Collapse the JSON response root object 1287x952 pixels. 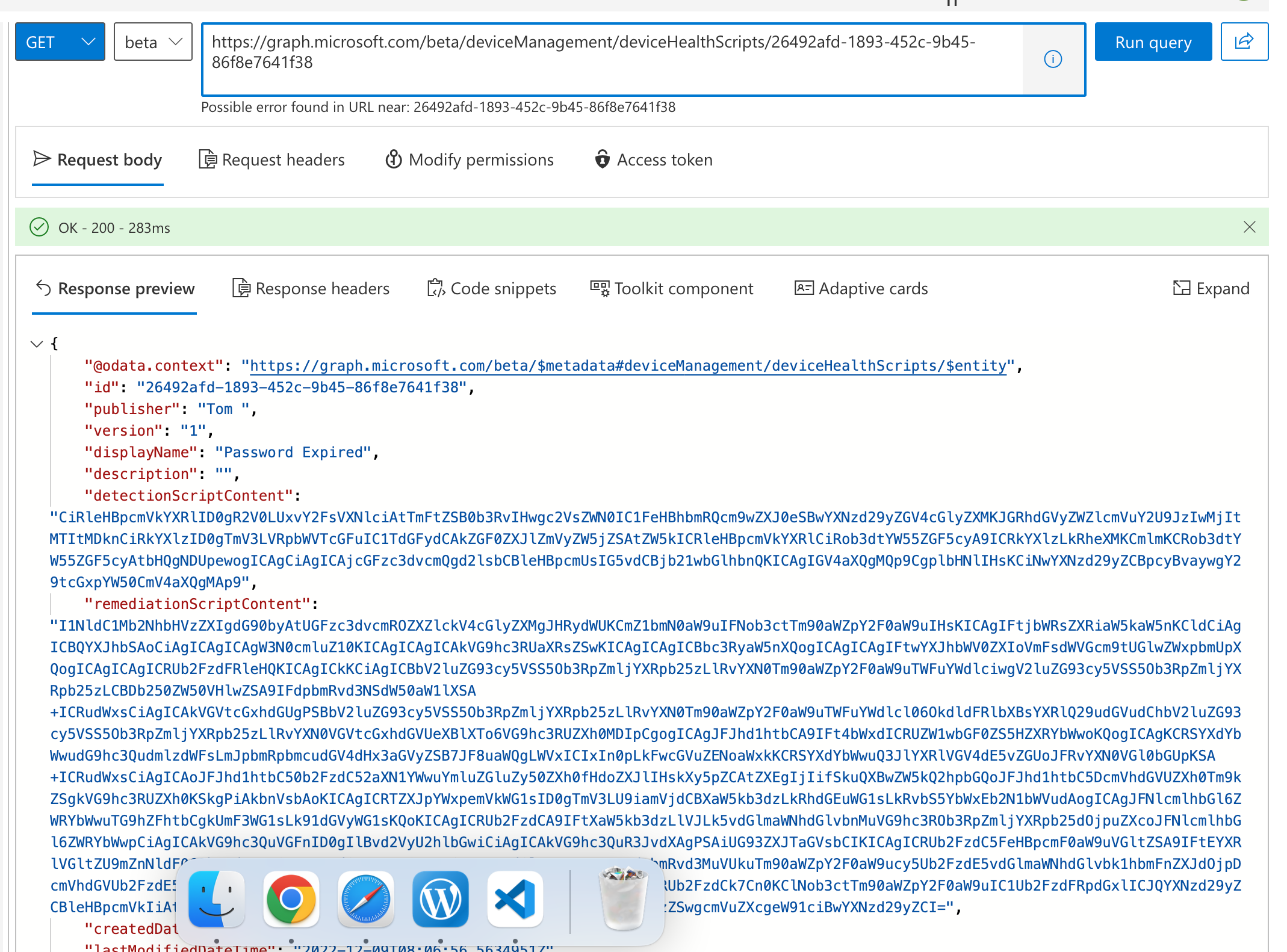pyautogui.click(x=36, y=343)
